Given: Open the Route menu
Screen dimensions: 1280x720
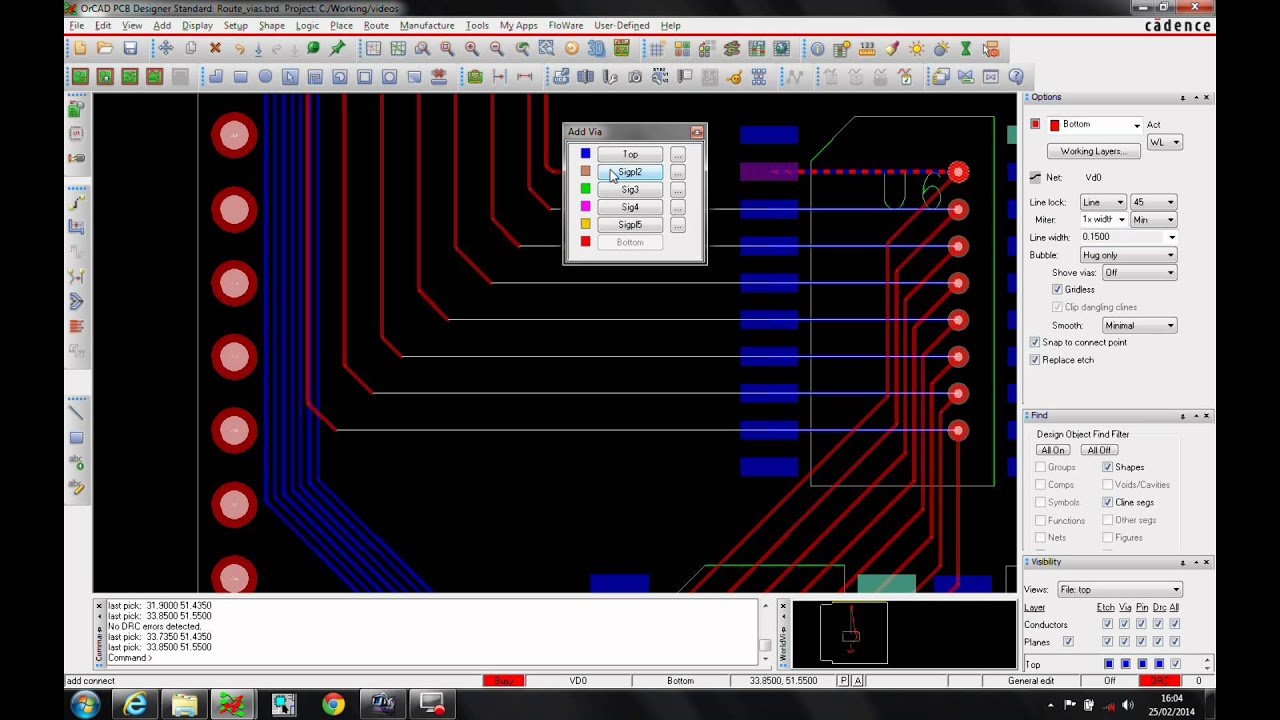Looking at the screenshot, I should click(376, 25).
